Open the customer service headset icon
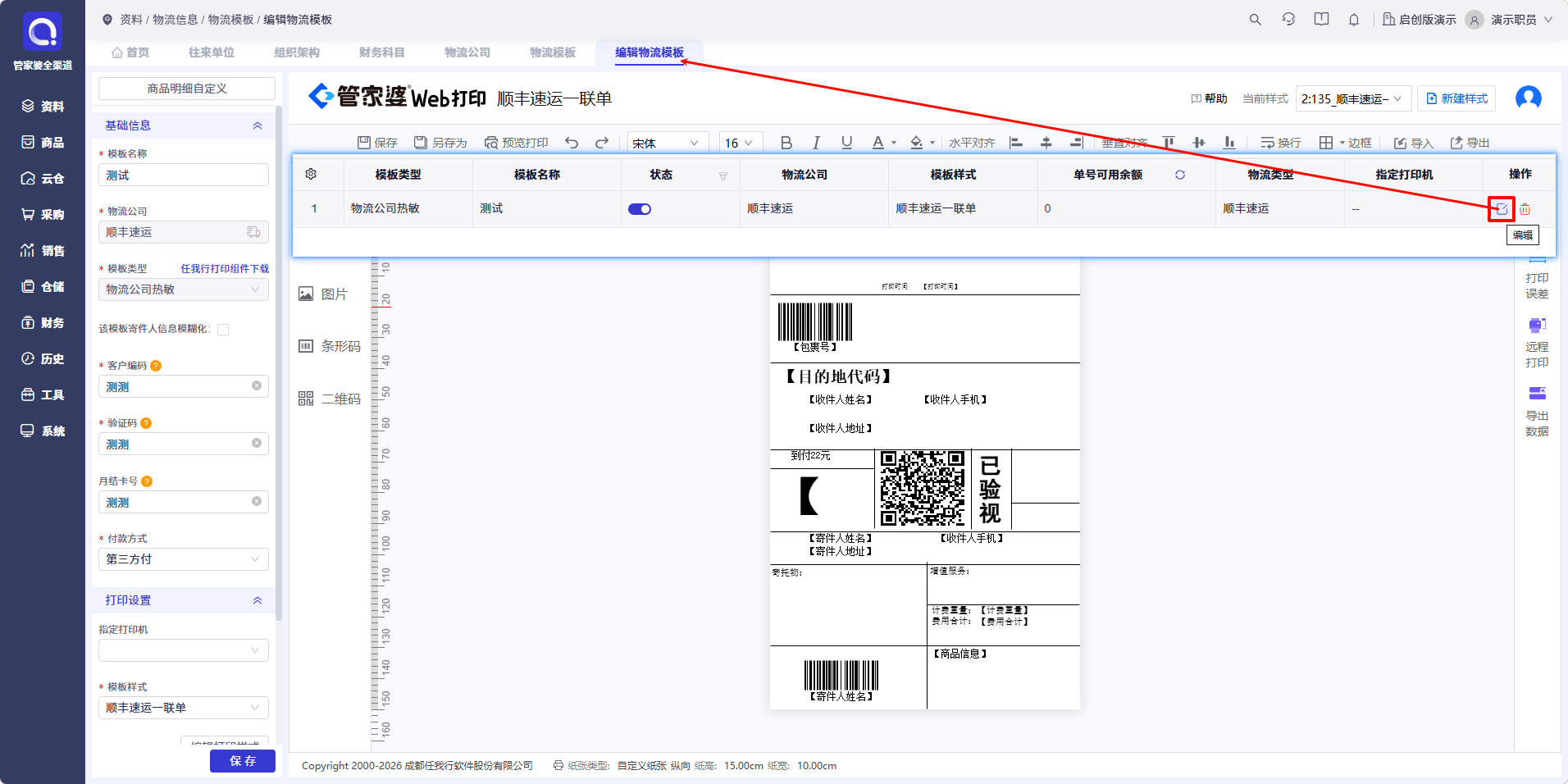The width and height of the screenshot is (1568, 784). pyautogui.click(x=1288, y=20)
